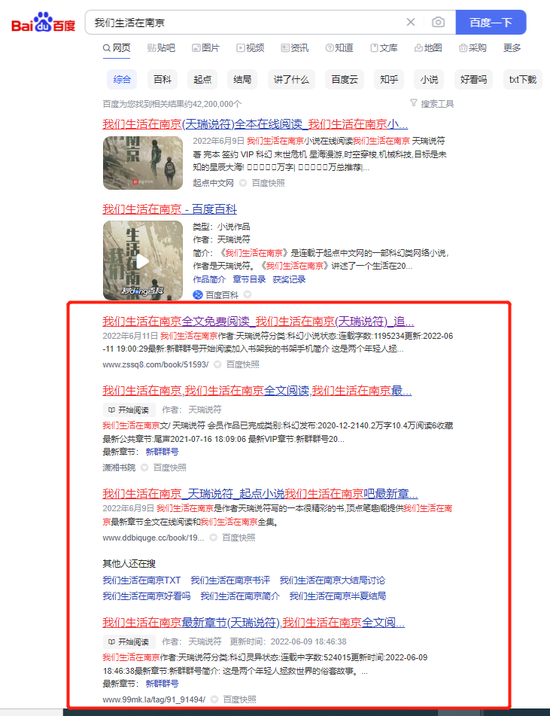Open the 最新章节(天瑞说符) result title
This screenshot has width=550, height=716.
click(254, 622)
